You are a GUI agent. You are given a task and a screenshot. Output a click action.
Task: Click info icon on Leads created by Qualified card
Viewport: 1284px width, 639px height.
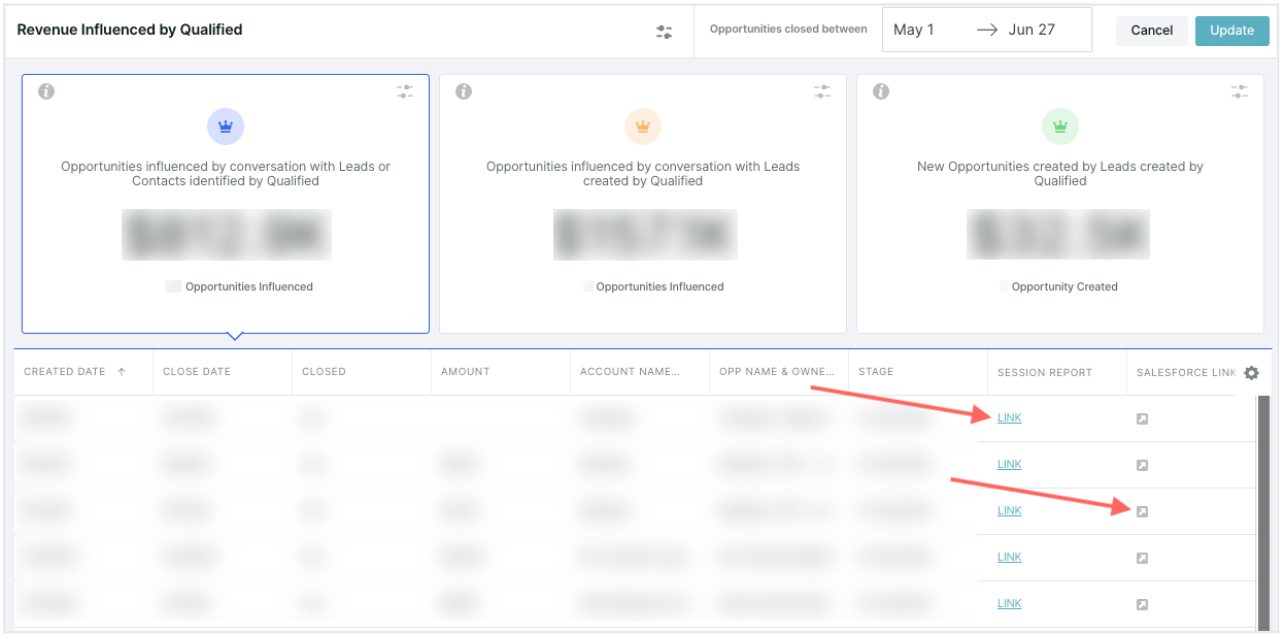[x=463, y=91]
